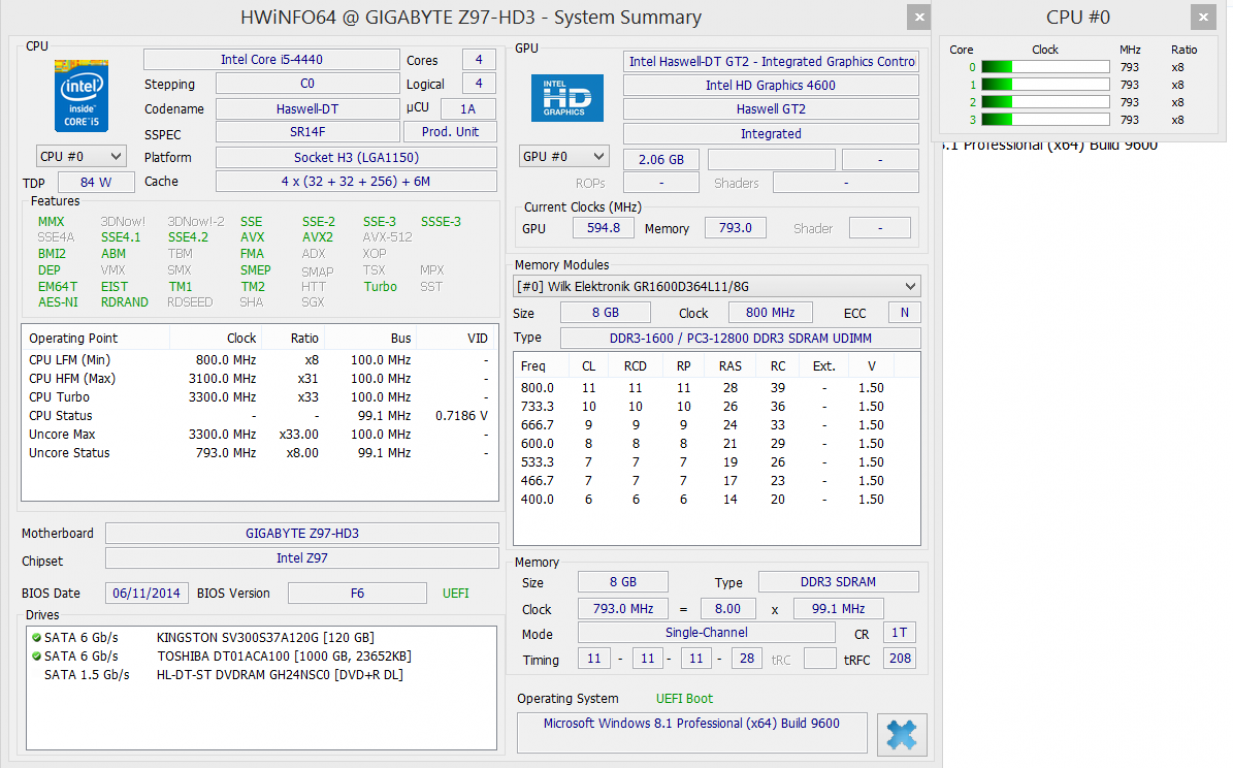
Task: Click the Stepping C0 field
Action: click(x=307, y=84)
